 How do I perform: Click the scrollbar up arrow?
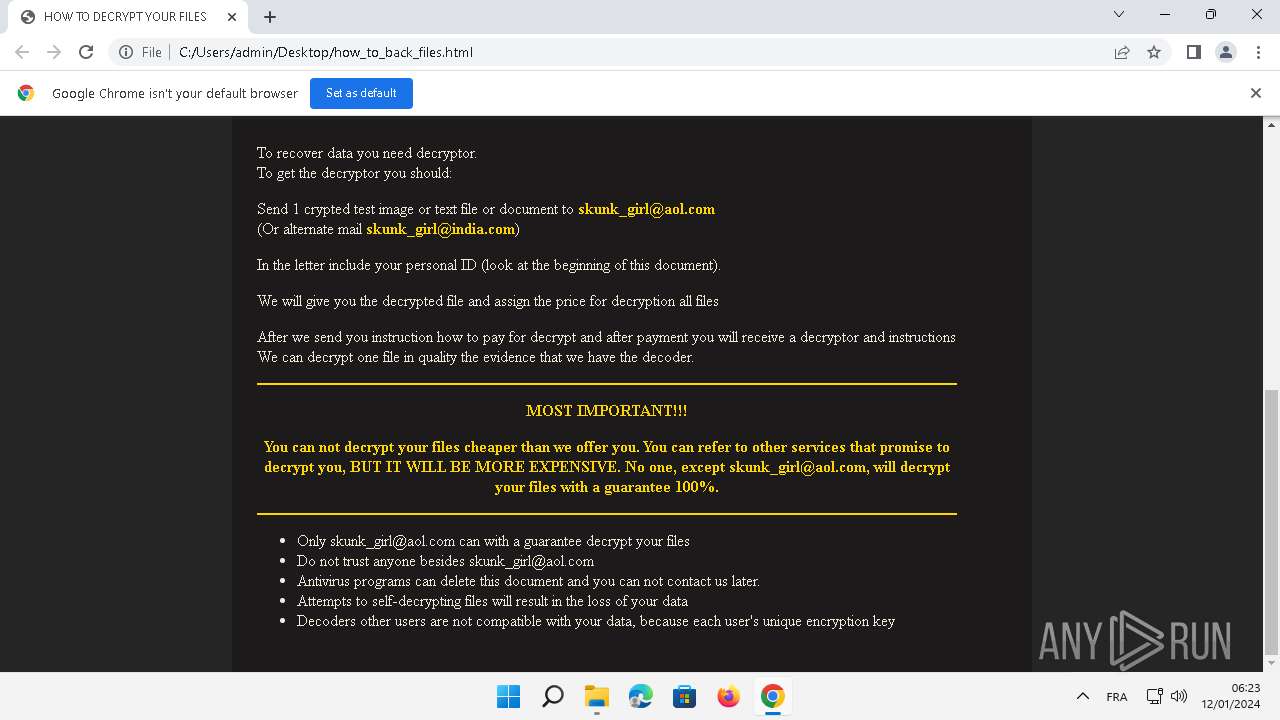pos(1272,124)
